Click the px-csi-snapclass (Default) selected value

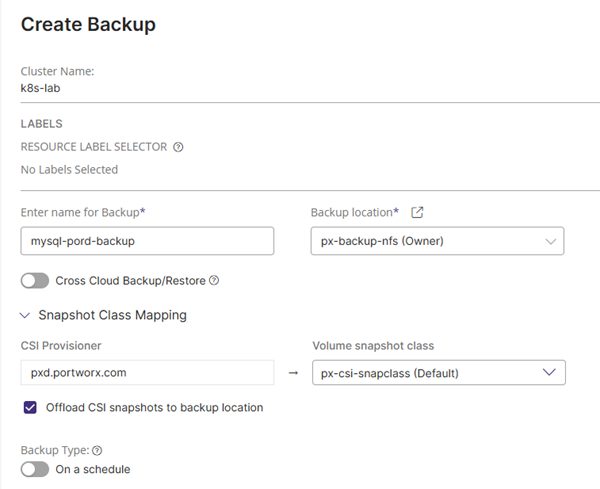tap(390, 373)
